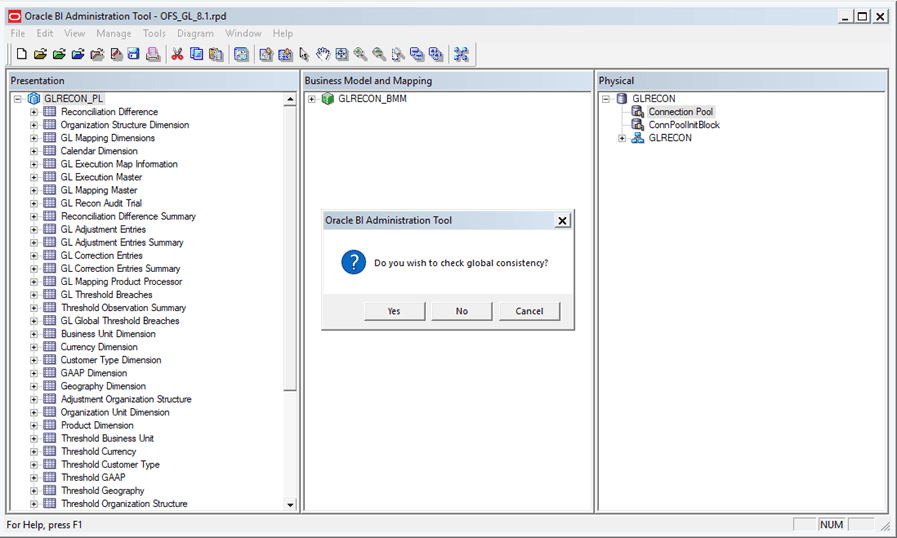
Task: Select GL Mapping Product Processor table
Action: pos(121,282)
